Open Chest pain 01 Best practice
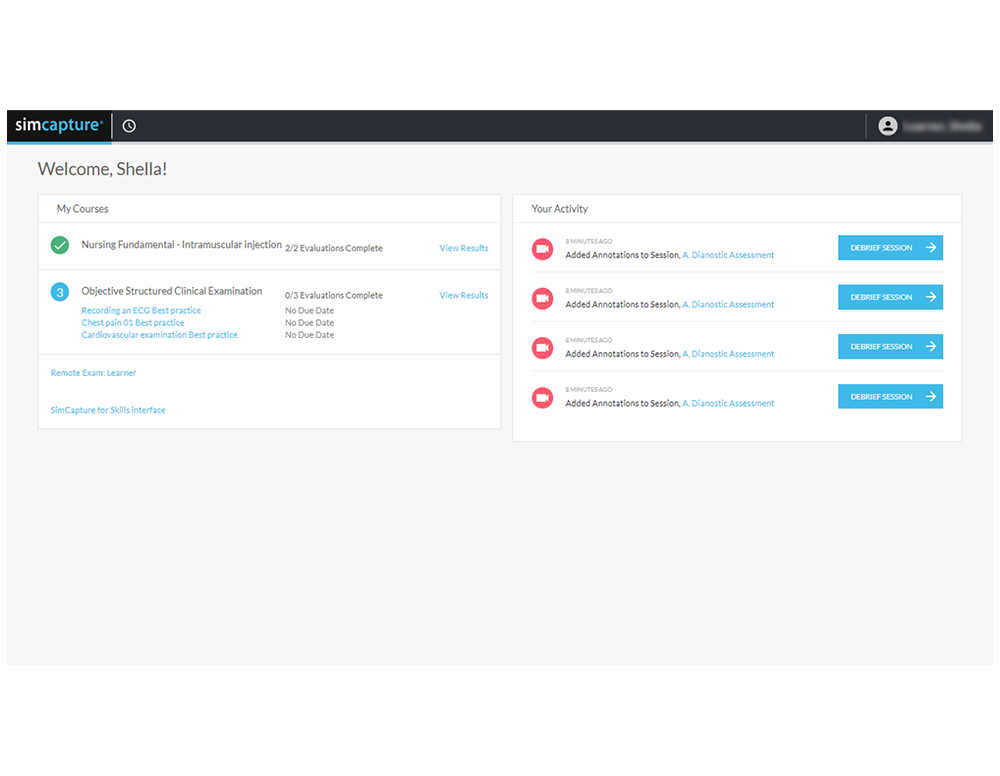The width and height of the screenshot is (1000, 776). coord(132,323)
